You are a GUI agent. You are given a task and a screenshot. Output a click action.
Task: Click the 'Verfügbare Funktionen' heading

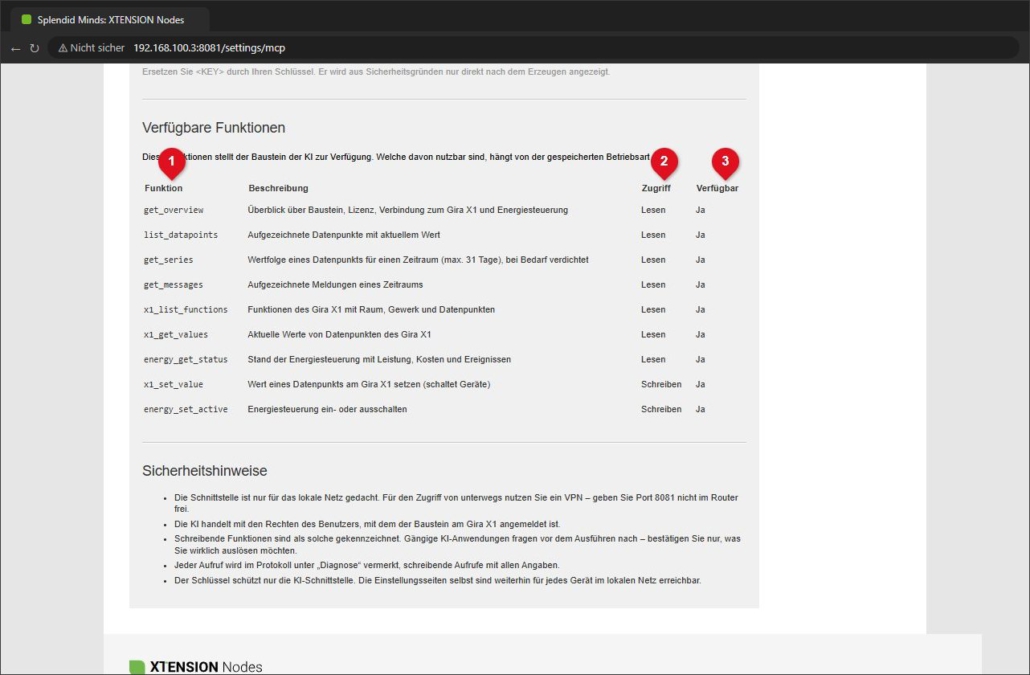click(213, 127)
